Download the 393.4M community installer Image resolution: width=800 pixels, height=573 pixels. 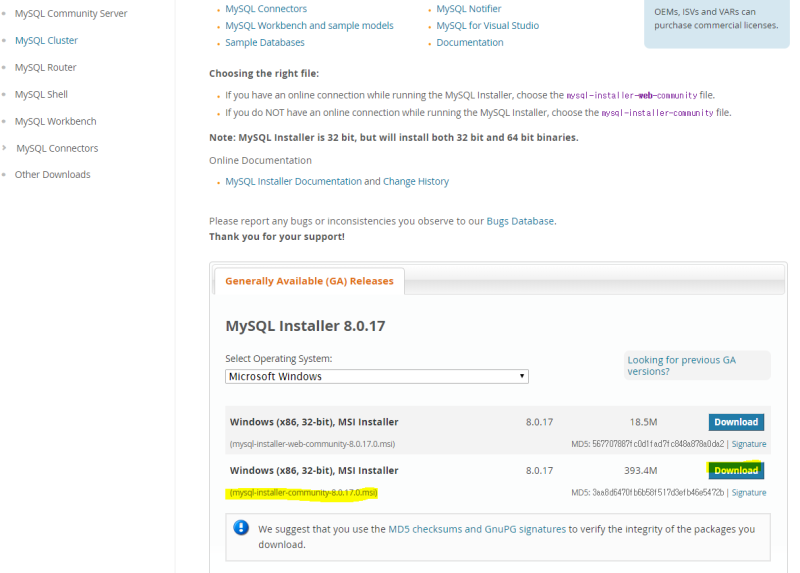tap(736, 470)
